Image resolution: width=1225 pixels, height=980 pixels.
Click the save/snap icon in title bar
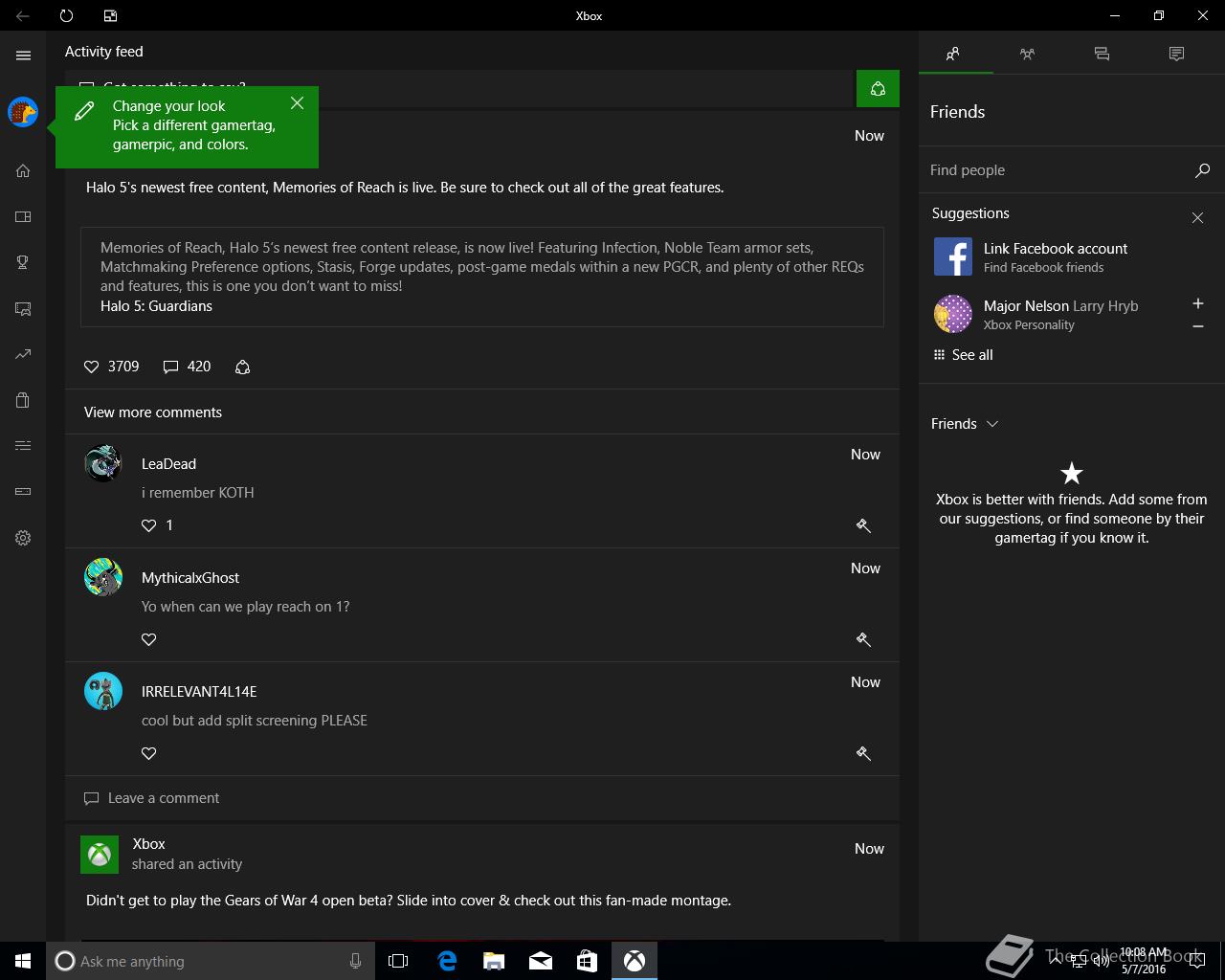point(110,15)
